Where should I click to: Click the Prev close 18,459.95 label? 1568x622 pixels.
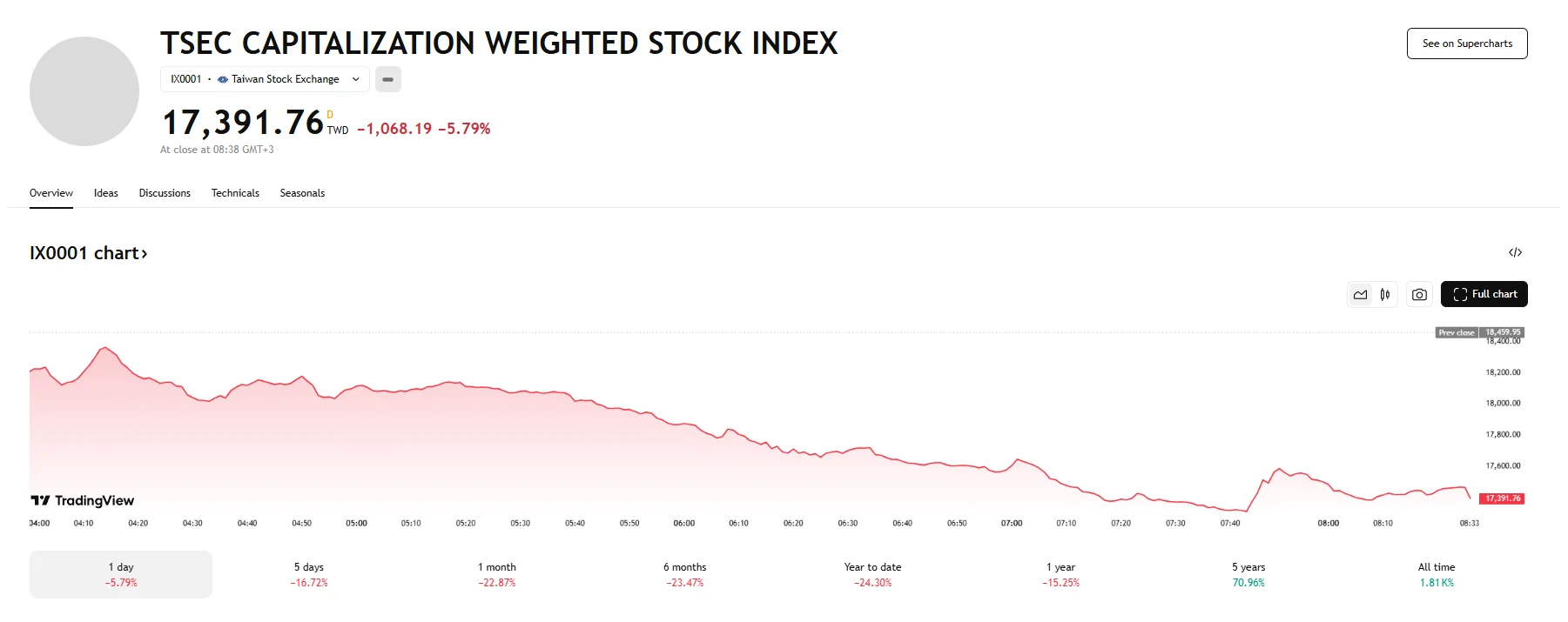coord(1479,332)
